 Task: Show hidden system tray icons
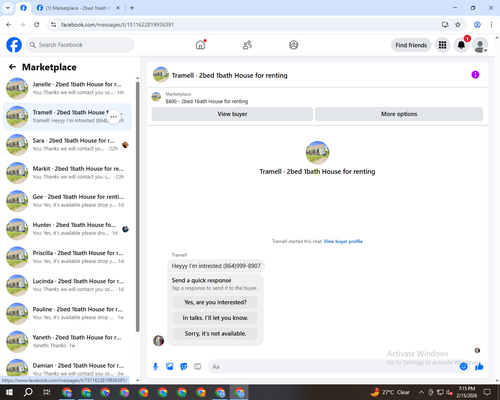tap(421, 392)
